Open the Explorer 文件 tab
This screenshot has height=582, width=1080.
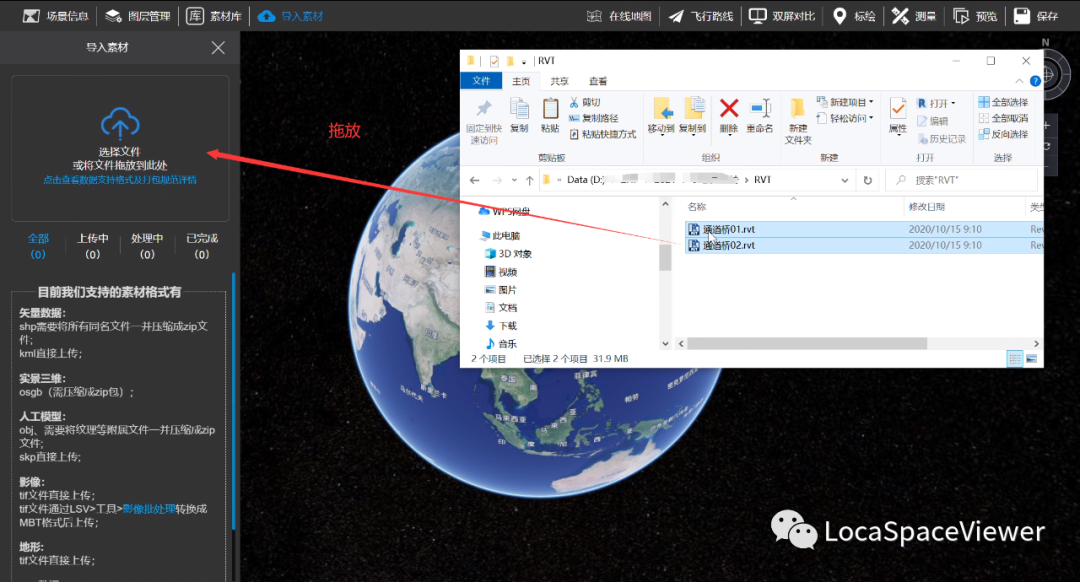[x=481, y=81]
